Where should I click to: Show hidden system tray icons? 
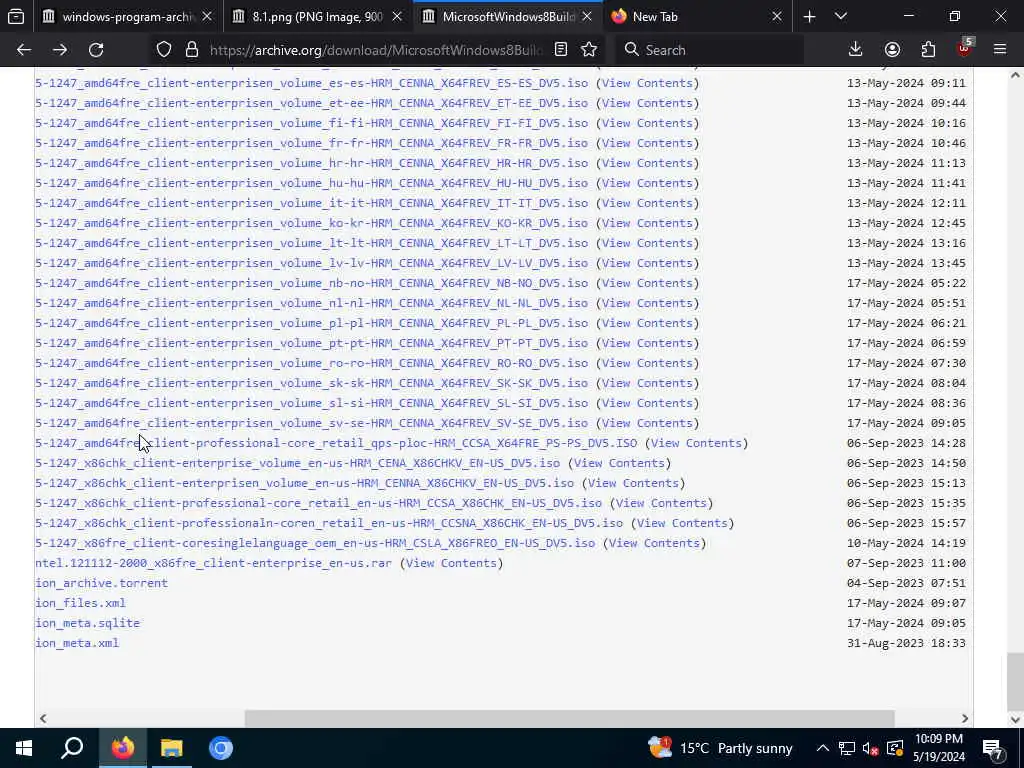coord(823,748)
